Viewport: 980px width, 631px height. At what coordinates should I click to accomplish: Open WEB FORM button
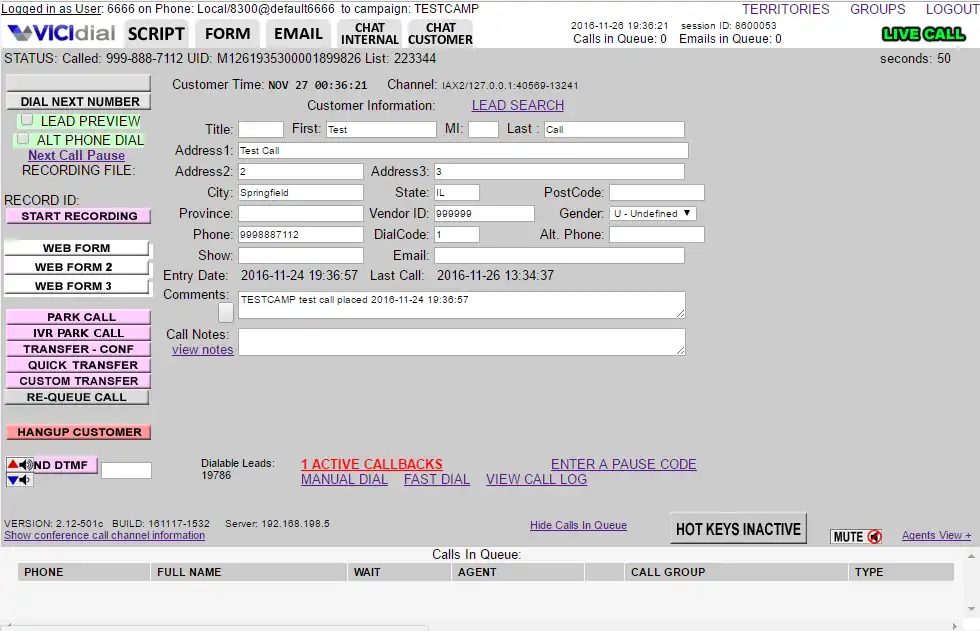76,248
